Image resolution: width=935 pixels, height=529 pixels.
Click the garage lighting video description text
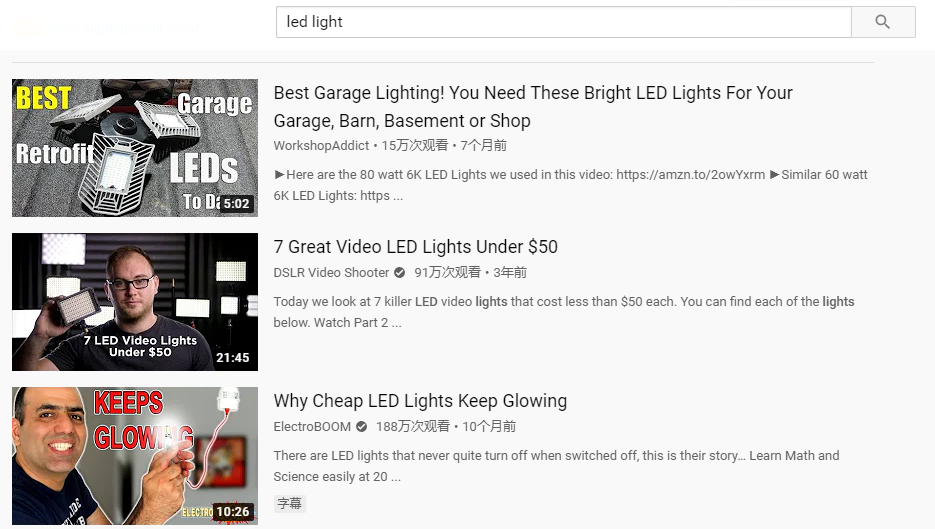tap(570, 185)
